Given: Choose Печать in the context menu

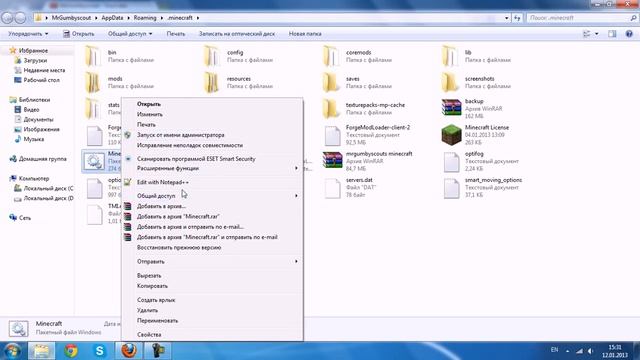Looking at the screenshot, I should (146, 124).
